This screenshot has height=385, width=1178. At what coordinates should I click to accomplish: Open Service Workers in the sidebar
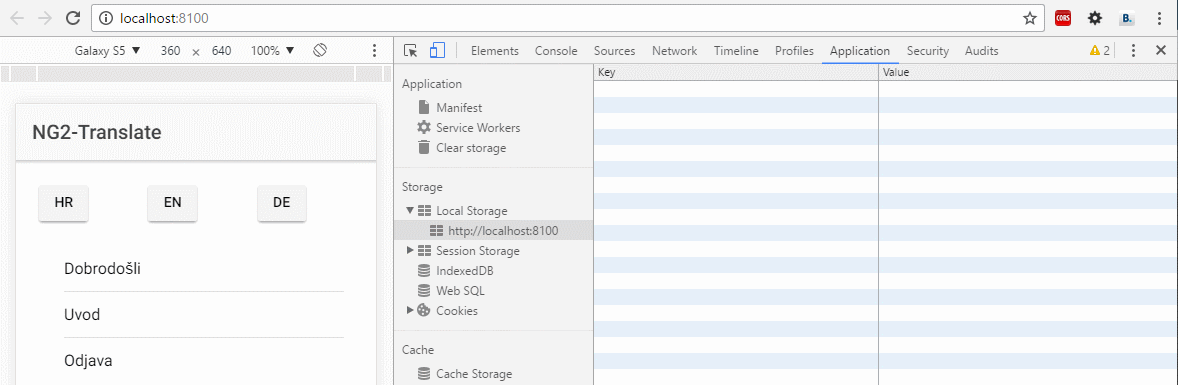478,128
